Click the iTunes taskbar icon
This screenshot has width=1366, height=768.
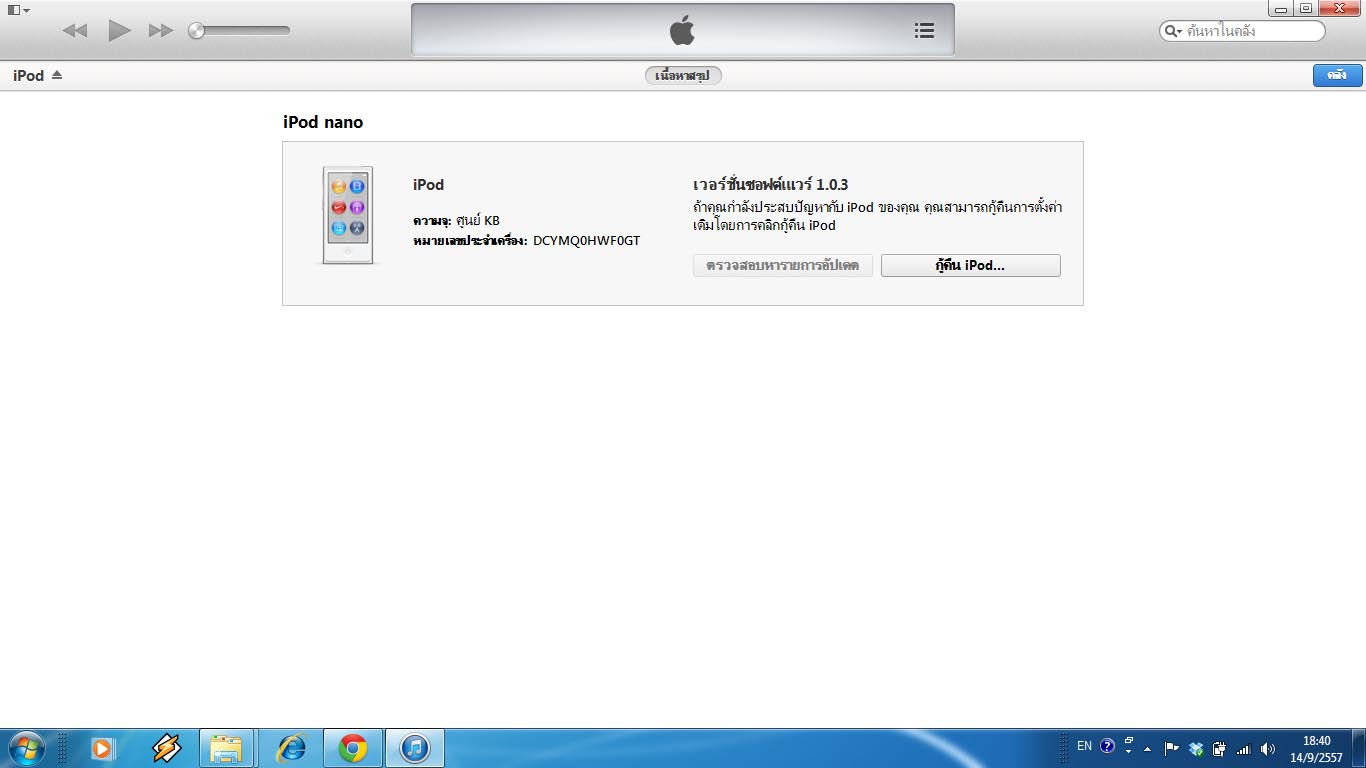414,748
